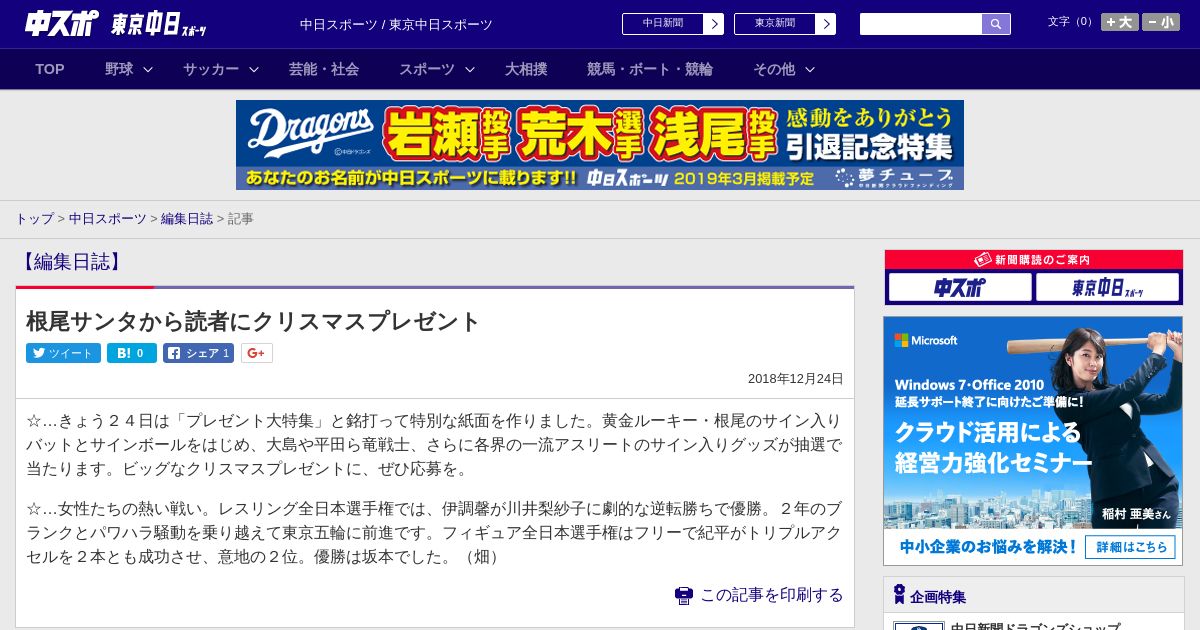Expand the サッカー dropdown chevron
The width and height of the screenshot is (1200, 630).
point(254,69)
